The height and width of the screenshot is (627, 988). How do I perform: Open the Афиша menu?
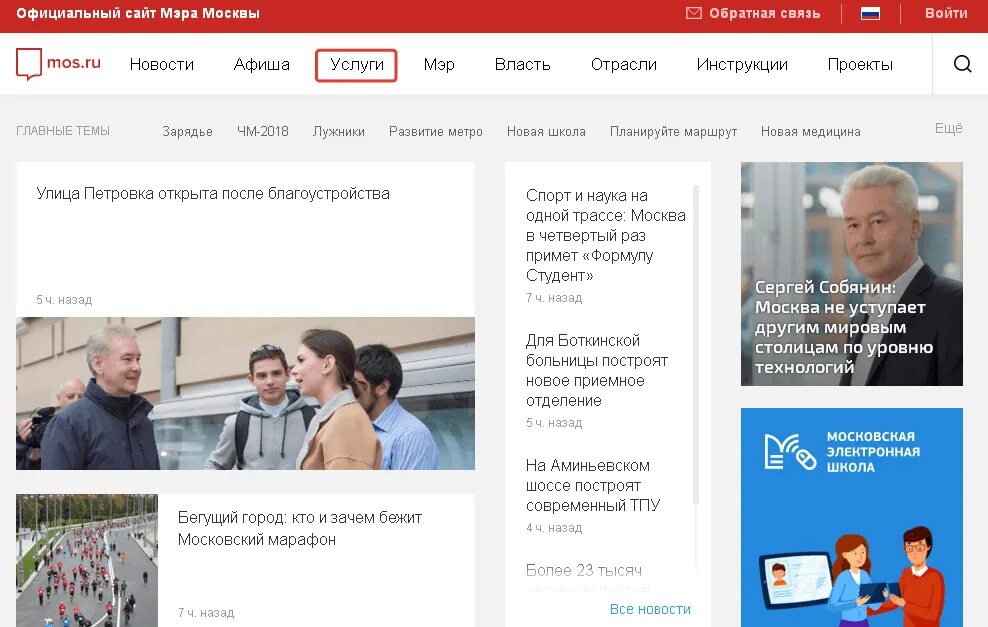click(x=261, y=64)
